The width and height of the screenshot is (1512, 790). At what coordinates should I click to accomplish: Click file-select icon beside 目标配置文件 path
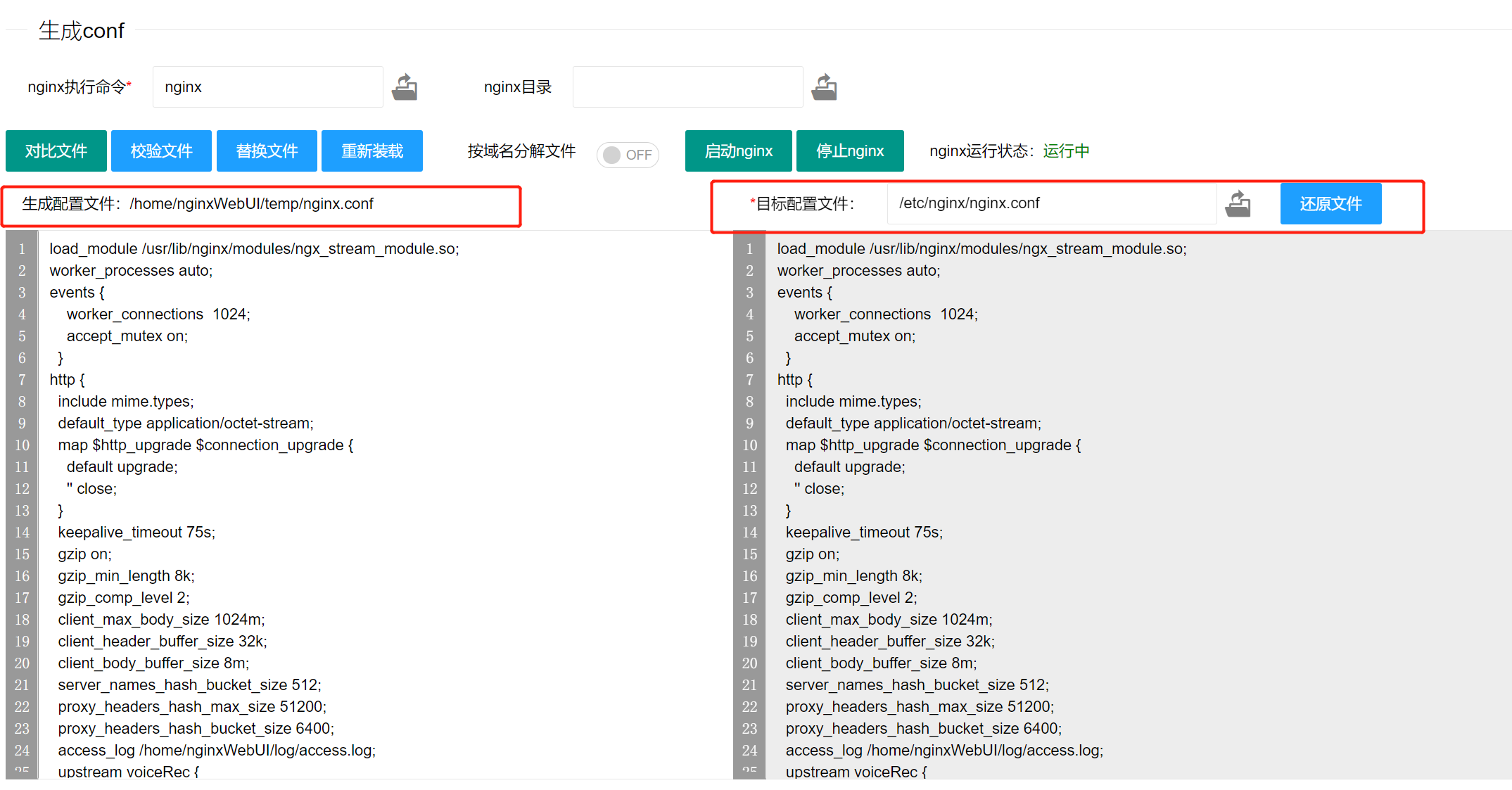pyautogui.click(x=1238, y=204)
